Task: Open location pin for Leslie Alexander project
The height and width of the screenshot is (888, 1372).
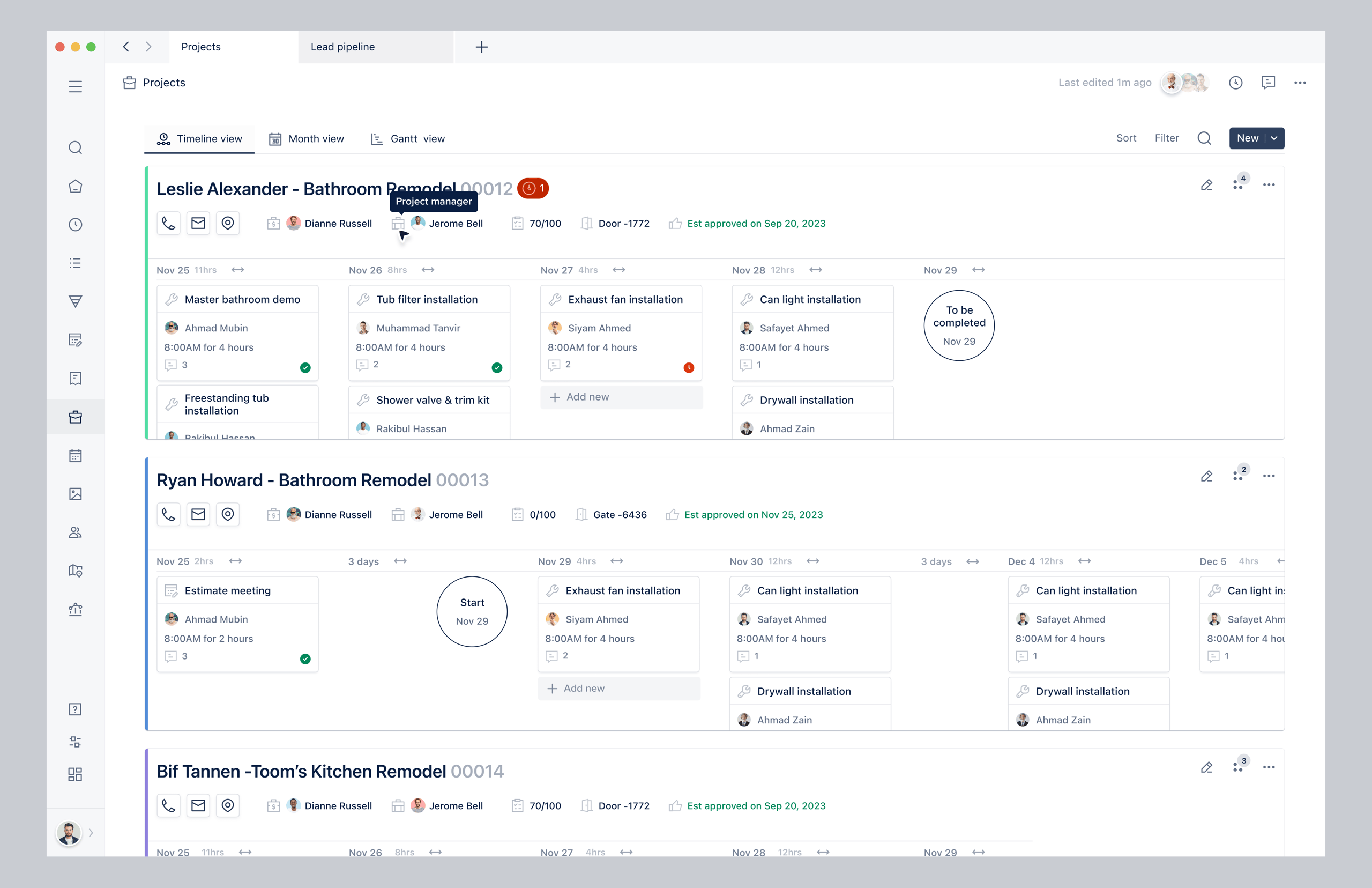Action: 228,223
